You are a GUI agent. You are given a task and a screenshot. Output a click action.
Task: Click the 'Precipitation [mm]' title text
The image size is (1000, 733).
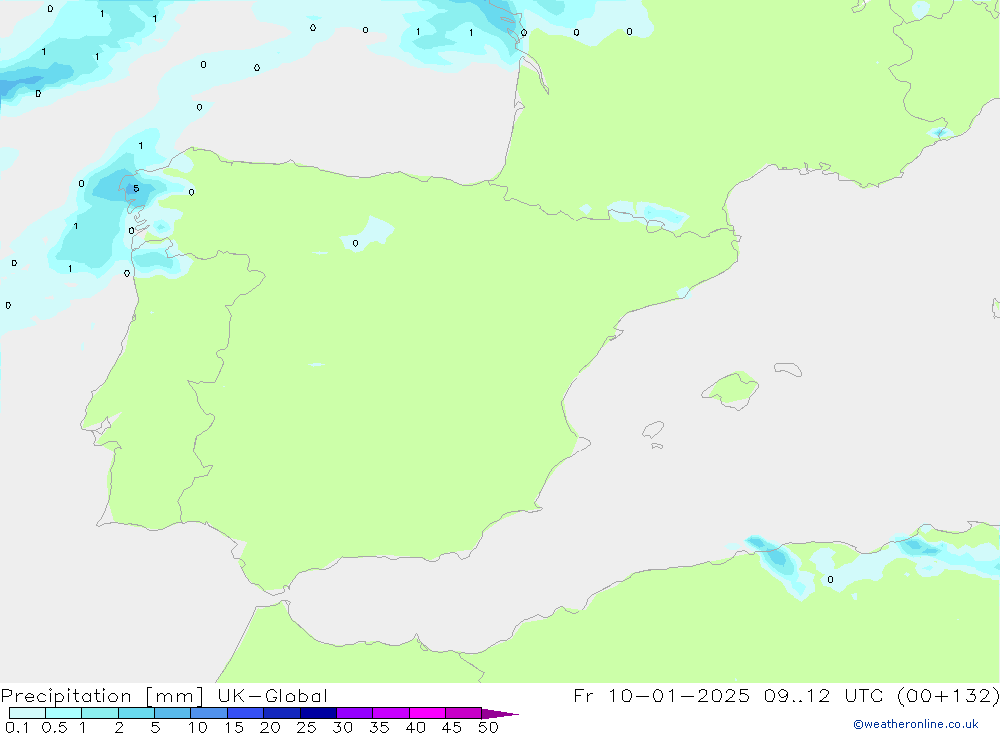click(x=102, y=696)
